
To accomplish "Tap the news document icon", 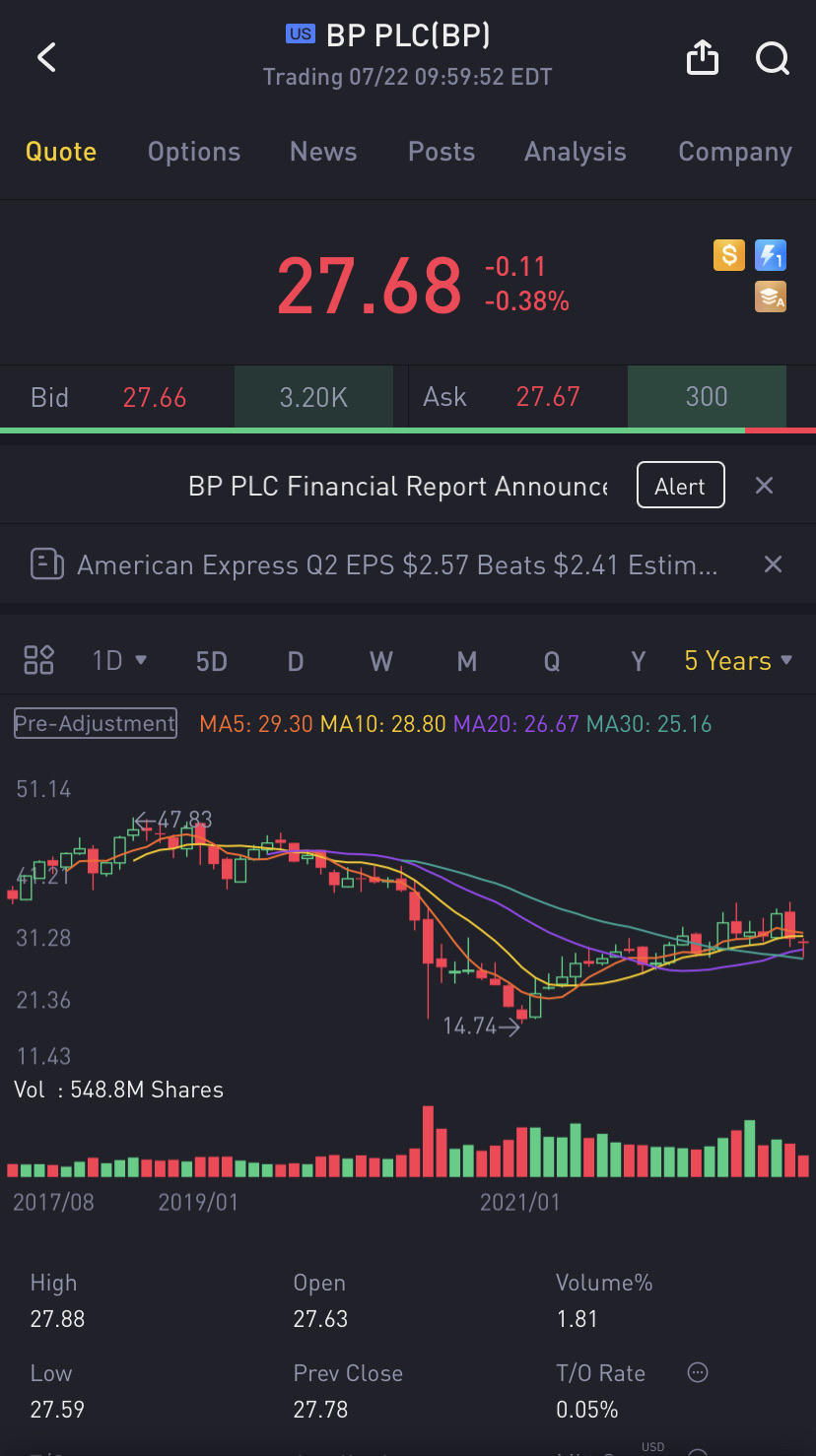I will click(x=47, y=564).
